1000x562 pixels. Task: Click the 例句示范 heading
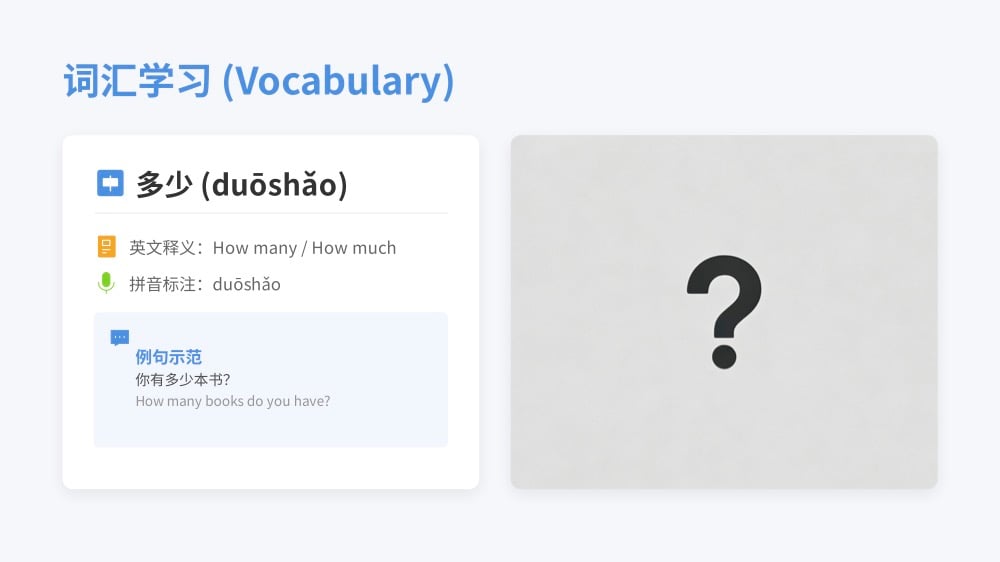(169, 357)
